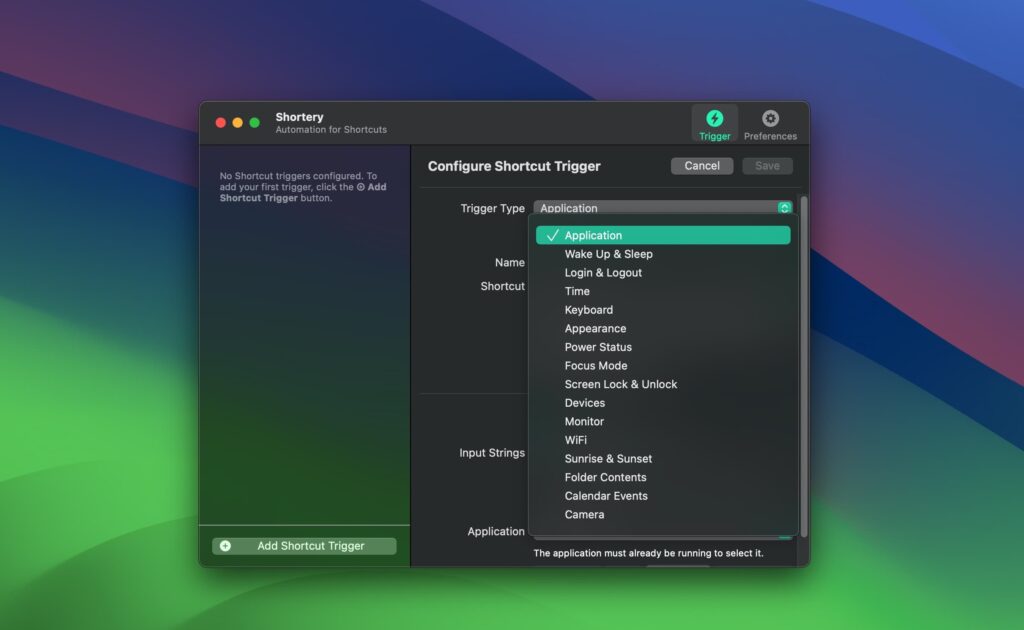1024x630 pixels.
Task: Pick Screen Lock & Unlock option
Action: click(620, 384)
